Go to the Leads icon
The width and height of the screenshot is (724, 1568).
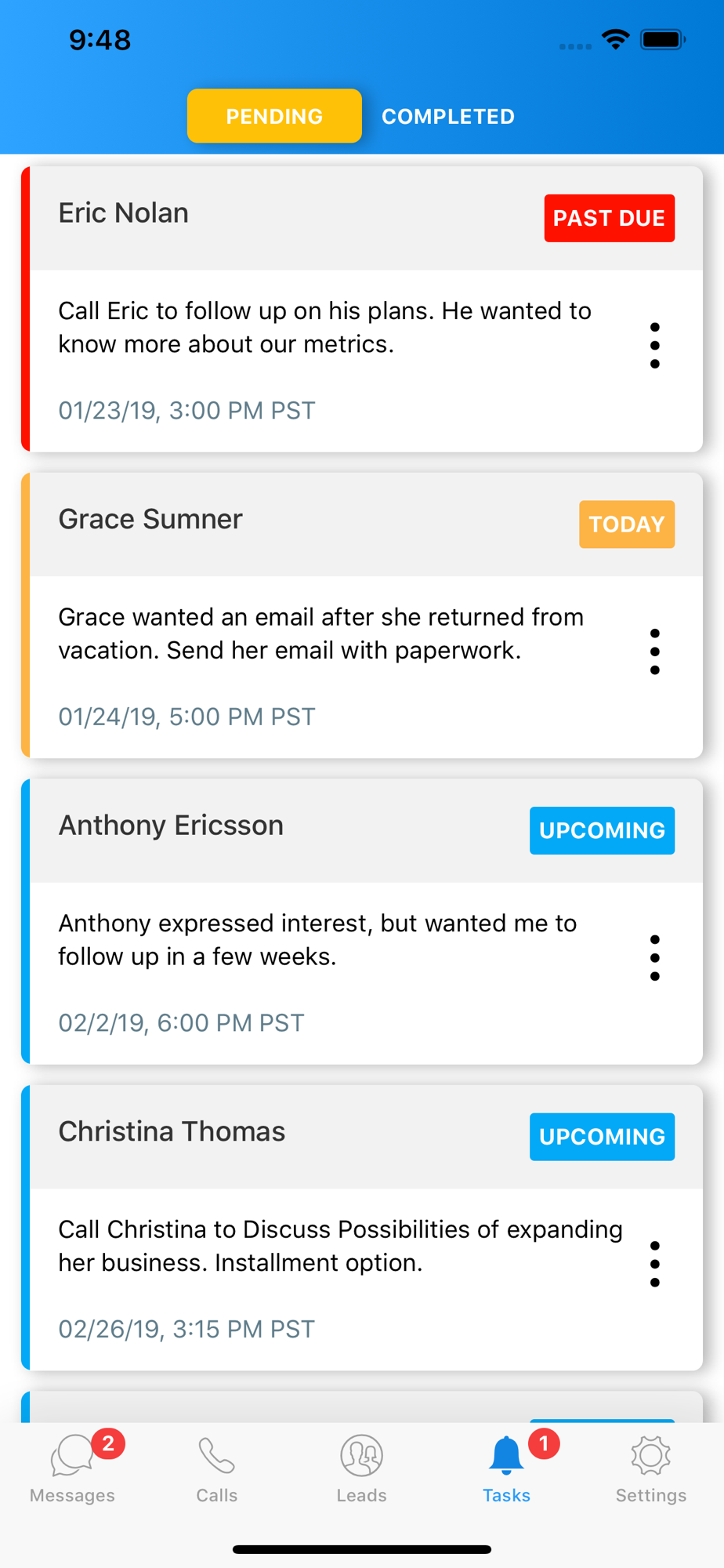(361, 1456)
